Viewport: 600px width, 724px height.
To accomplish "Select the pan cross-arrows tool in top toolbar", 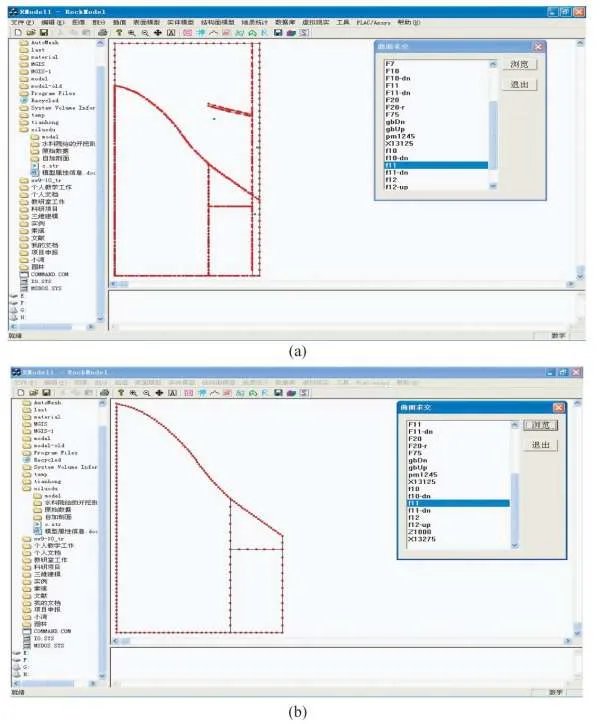I will click(158, 32).
